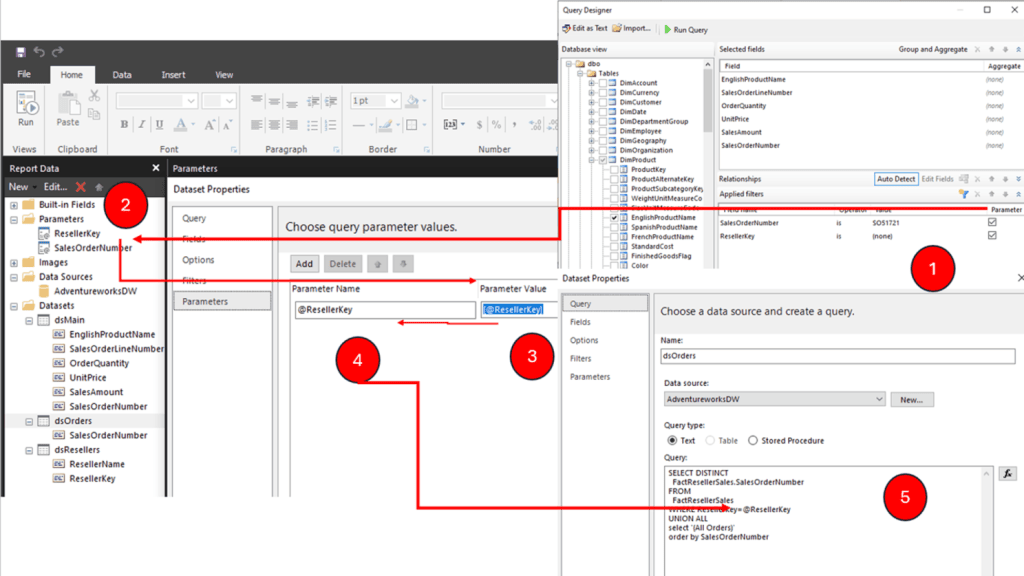Run Query in the Query Designer
Viewport: 1024px width, 576px height.
pyautogui.click(x=688, y=29)
